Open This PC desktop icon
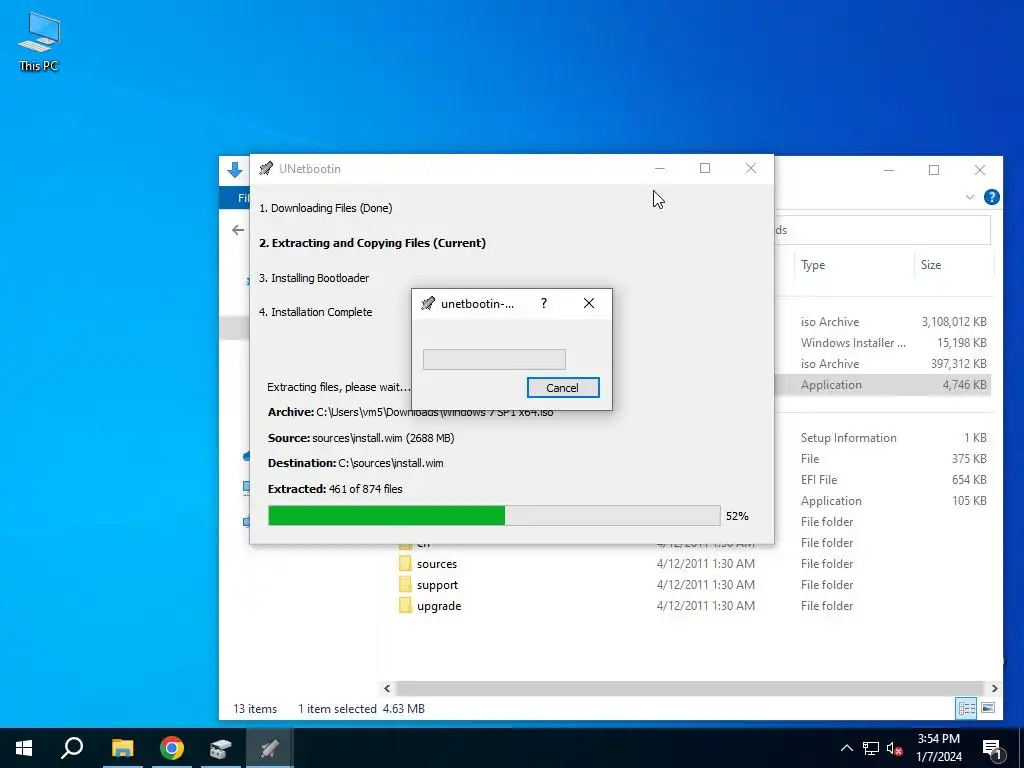The image size is (1024, 768). 39,41
